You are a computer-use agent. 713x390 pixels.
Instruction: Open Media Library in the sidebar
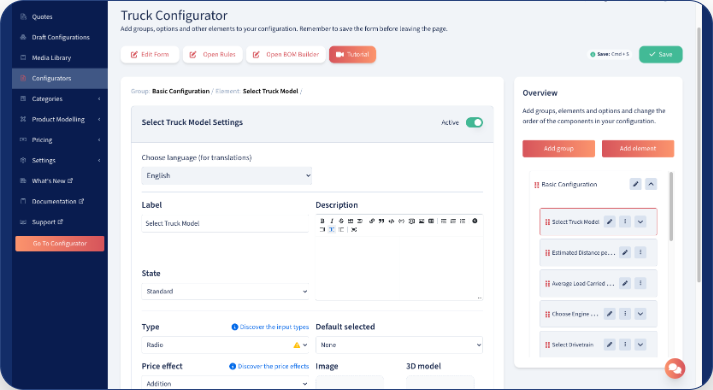pos(60,58)
